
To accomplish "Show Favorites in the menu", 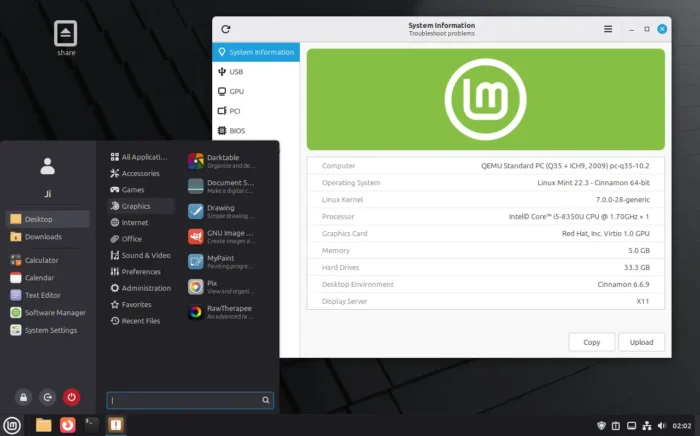I will click(x=141, y=304).
